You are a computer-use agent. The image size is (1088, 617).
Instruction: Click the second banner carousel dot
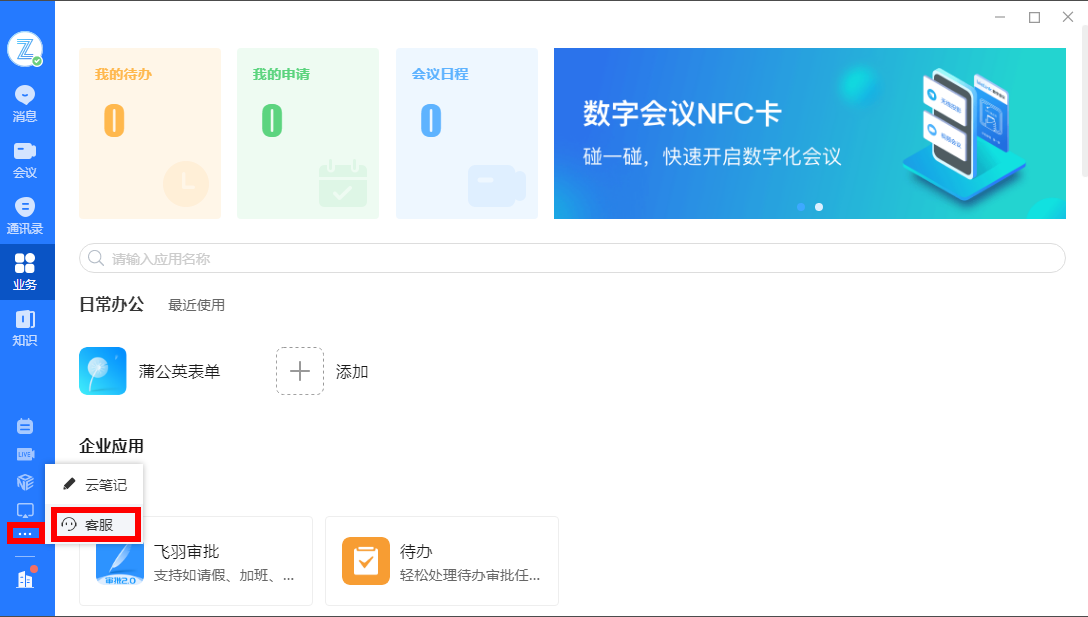coord(819,206)
